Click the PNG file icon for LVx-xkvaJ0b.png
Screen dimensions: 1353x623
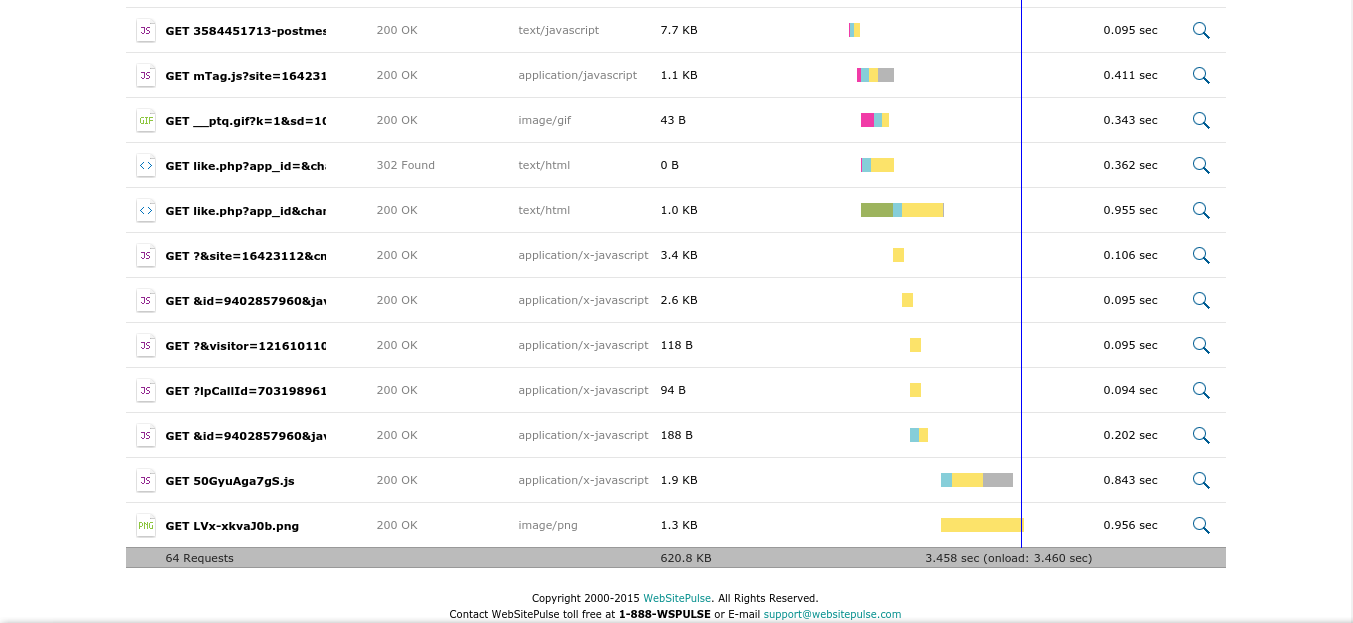click(x=146, y=525)
